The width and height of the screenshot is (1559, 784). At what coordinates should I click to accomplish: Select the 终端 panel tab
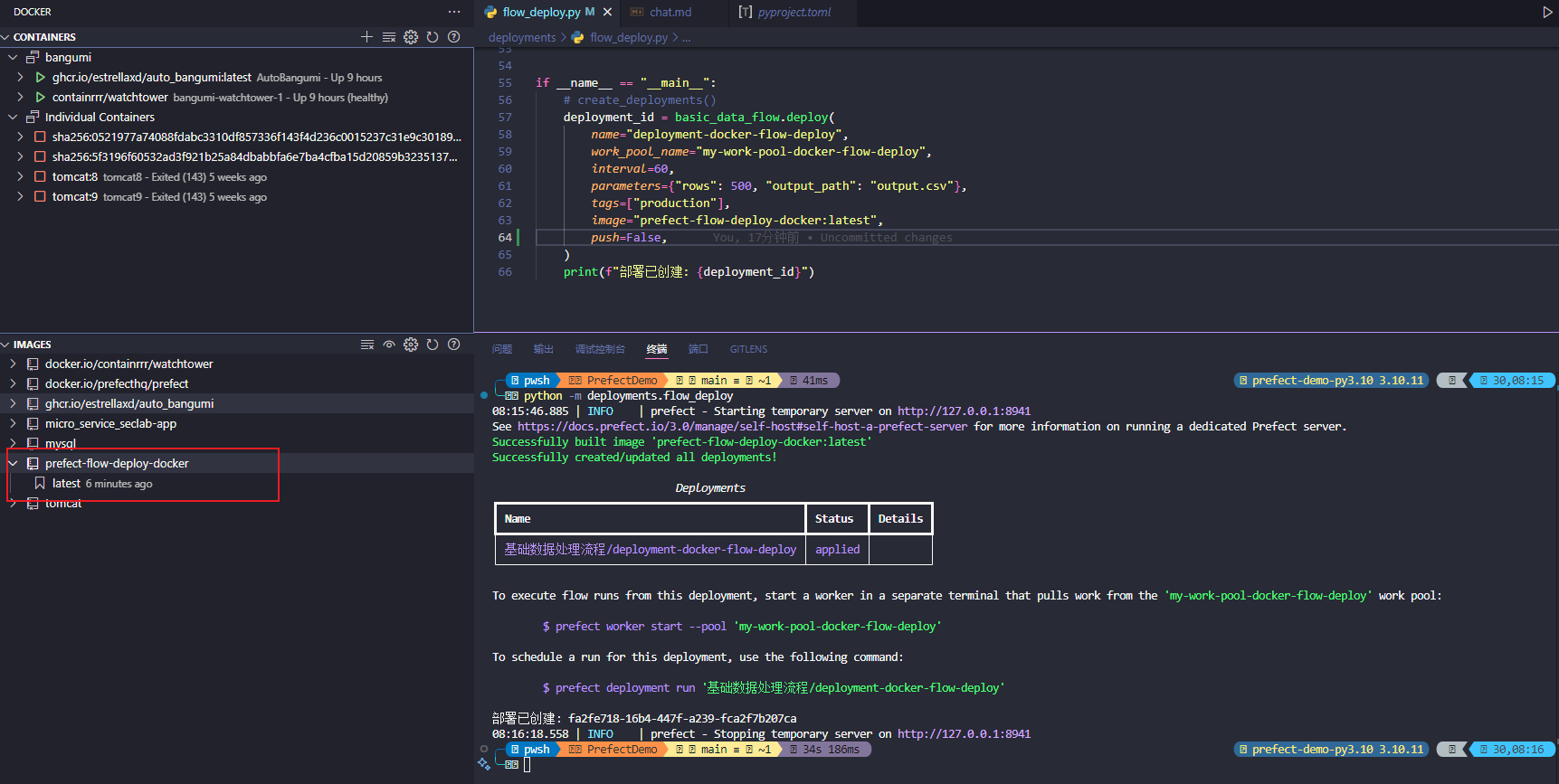657,349
